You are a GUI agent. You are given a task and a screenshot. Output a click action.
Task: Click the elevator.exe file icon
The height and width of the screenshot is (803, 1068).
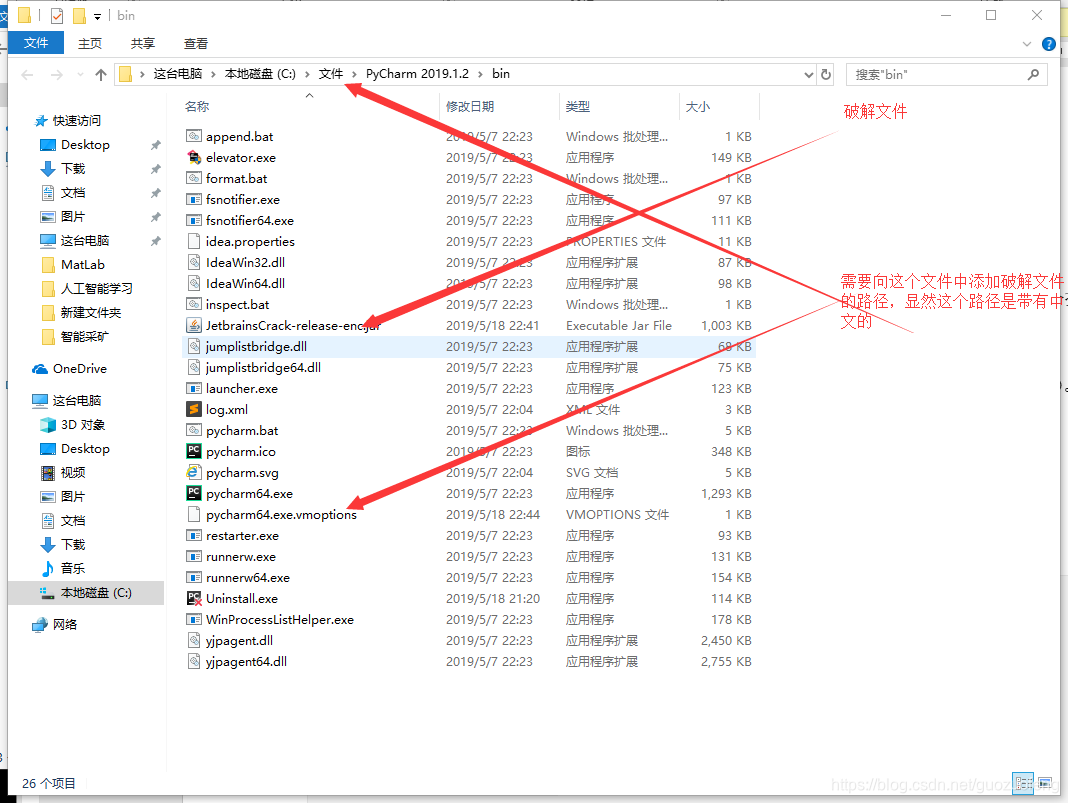tap(194, 157)
